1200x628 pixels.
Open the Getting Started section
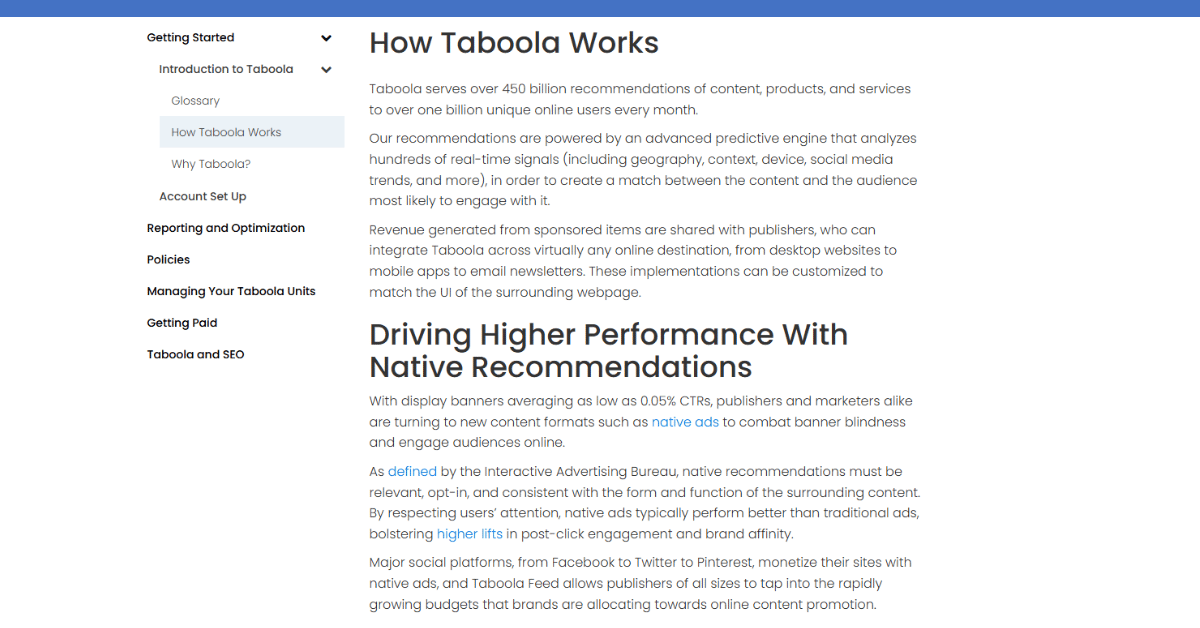190,38
